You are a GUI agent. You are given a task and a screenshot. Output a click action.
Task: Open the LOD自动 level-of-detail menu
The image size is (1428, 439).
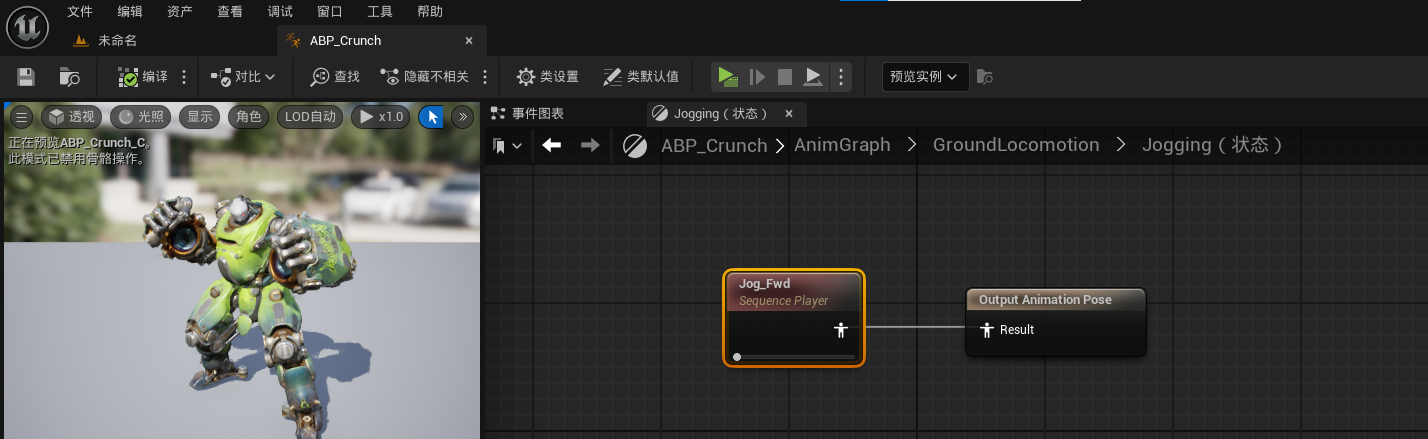pyautogui.click(x=310, y=117)
